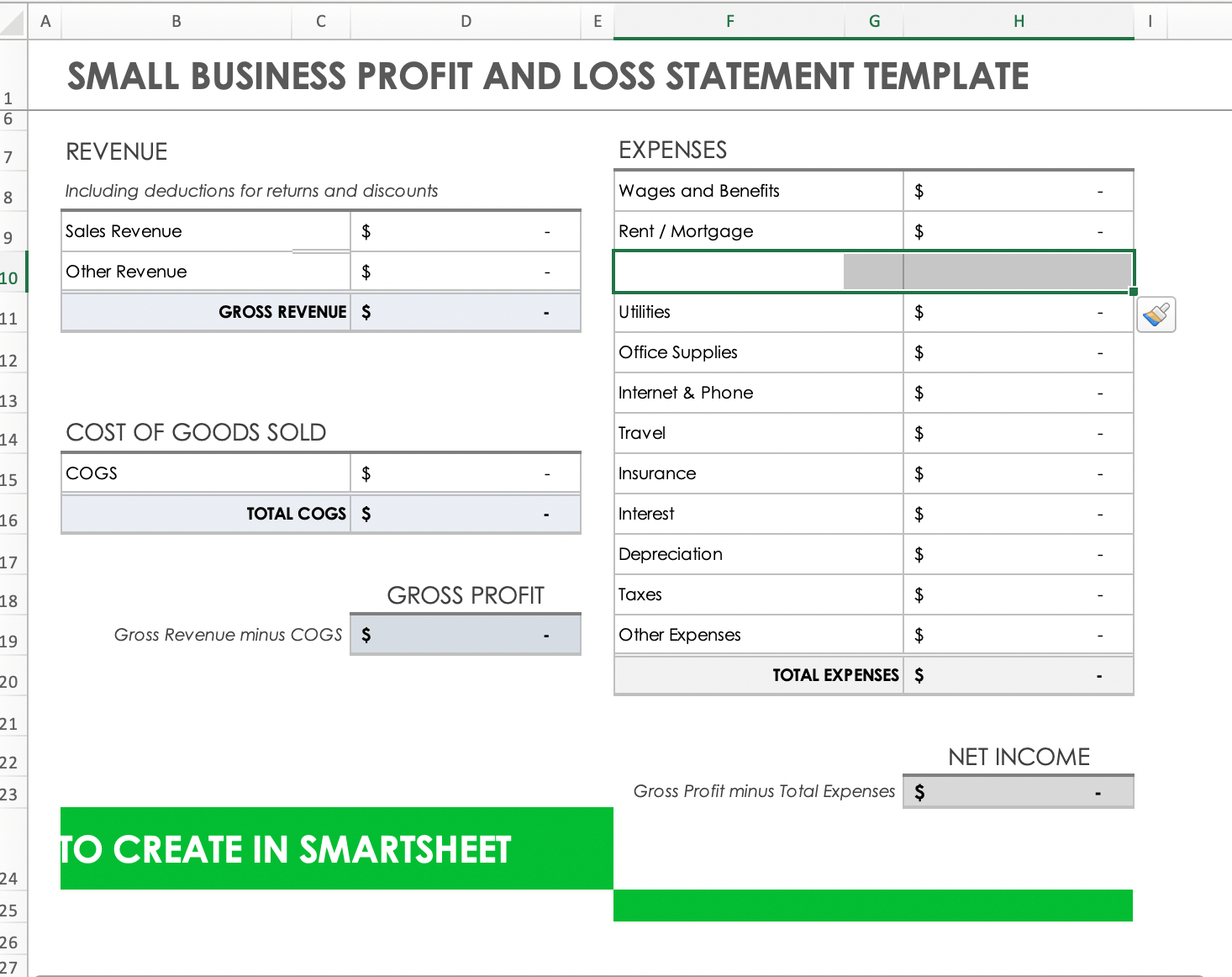Select the Wages and Benefits amount cell
This screenshot has width=1232, height=977.
click(x=1019, y=191)
